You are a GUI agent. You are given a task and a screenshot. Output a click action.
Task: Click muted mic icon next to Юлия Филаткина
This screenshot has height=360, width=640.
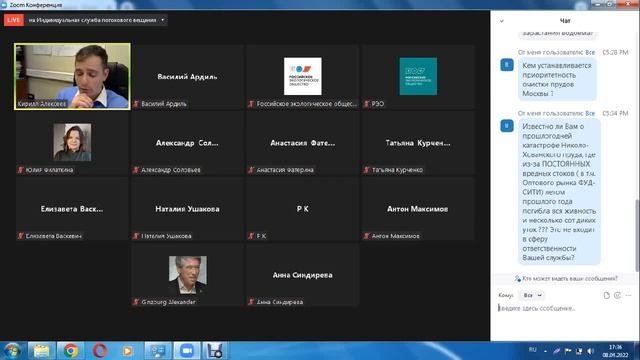pyautogui.click(x=21, y=170)
